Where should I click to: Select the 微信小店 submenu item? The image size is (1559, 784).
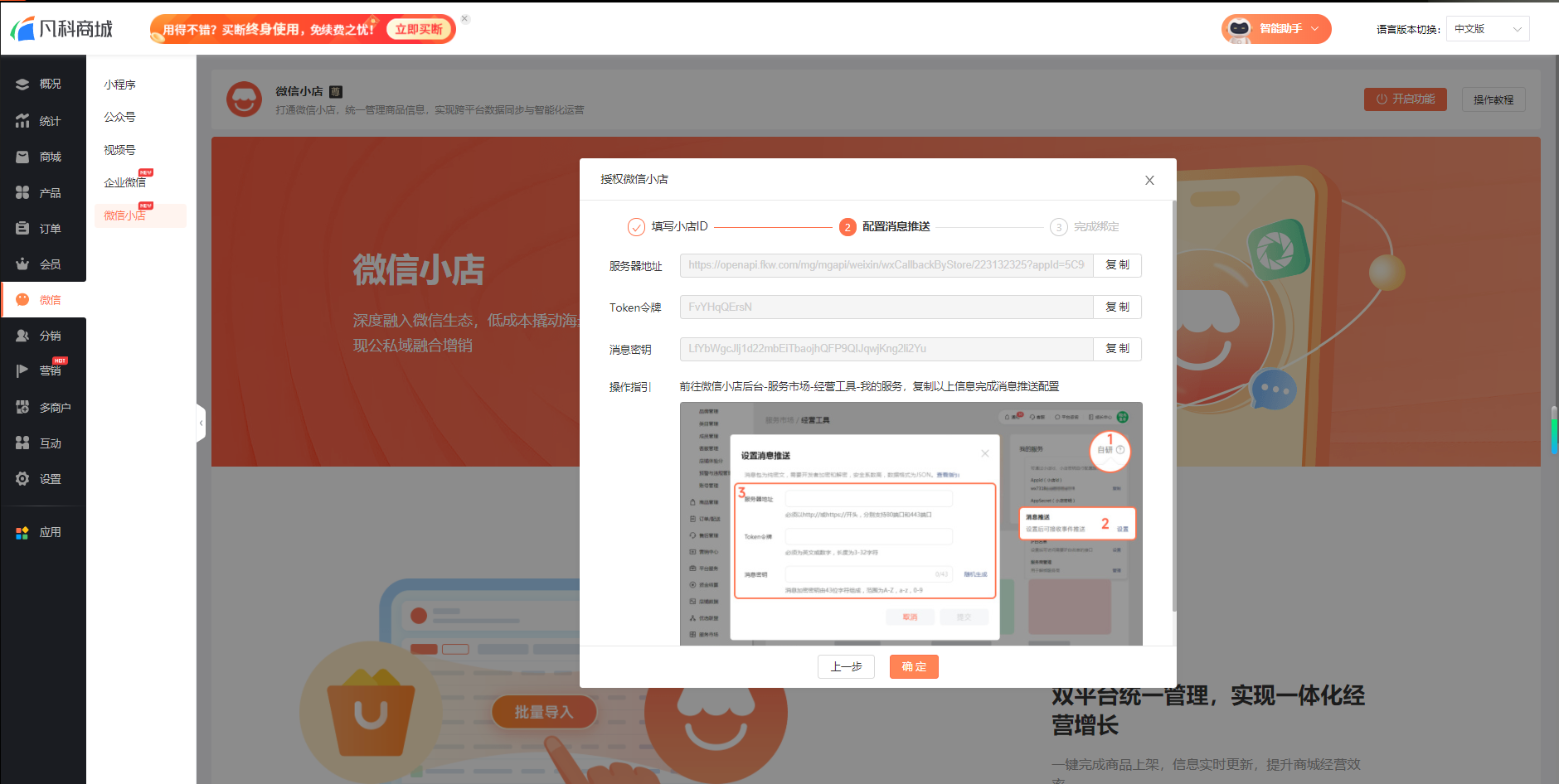pos(140,215)
